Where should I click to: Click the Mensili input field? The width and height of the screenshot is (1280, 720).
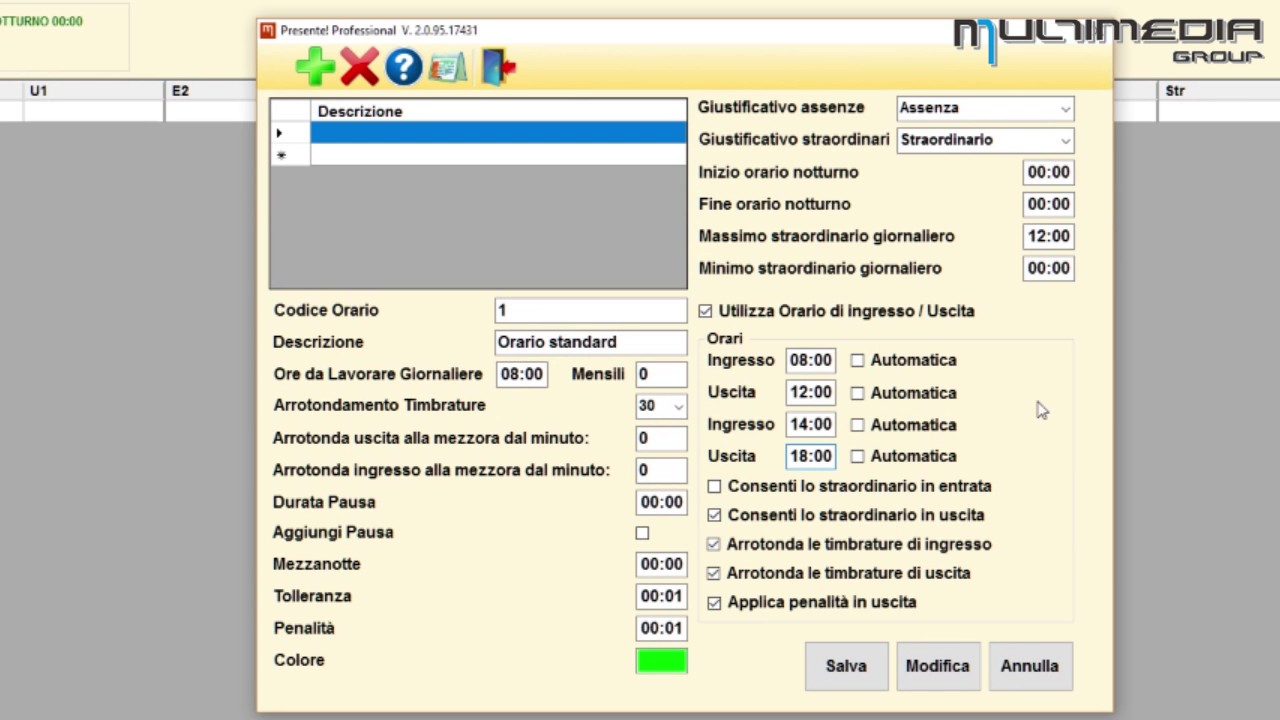661,374
